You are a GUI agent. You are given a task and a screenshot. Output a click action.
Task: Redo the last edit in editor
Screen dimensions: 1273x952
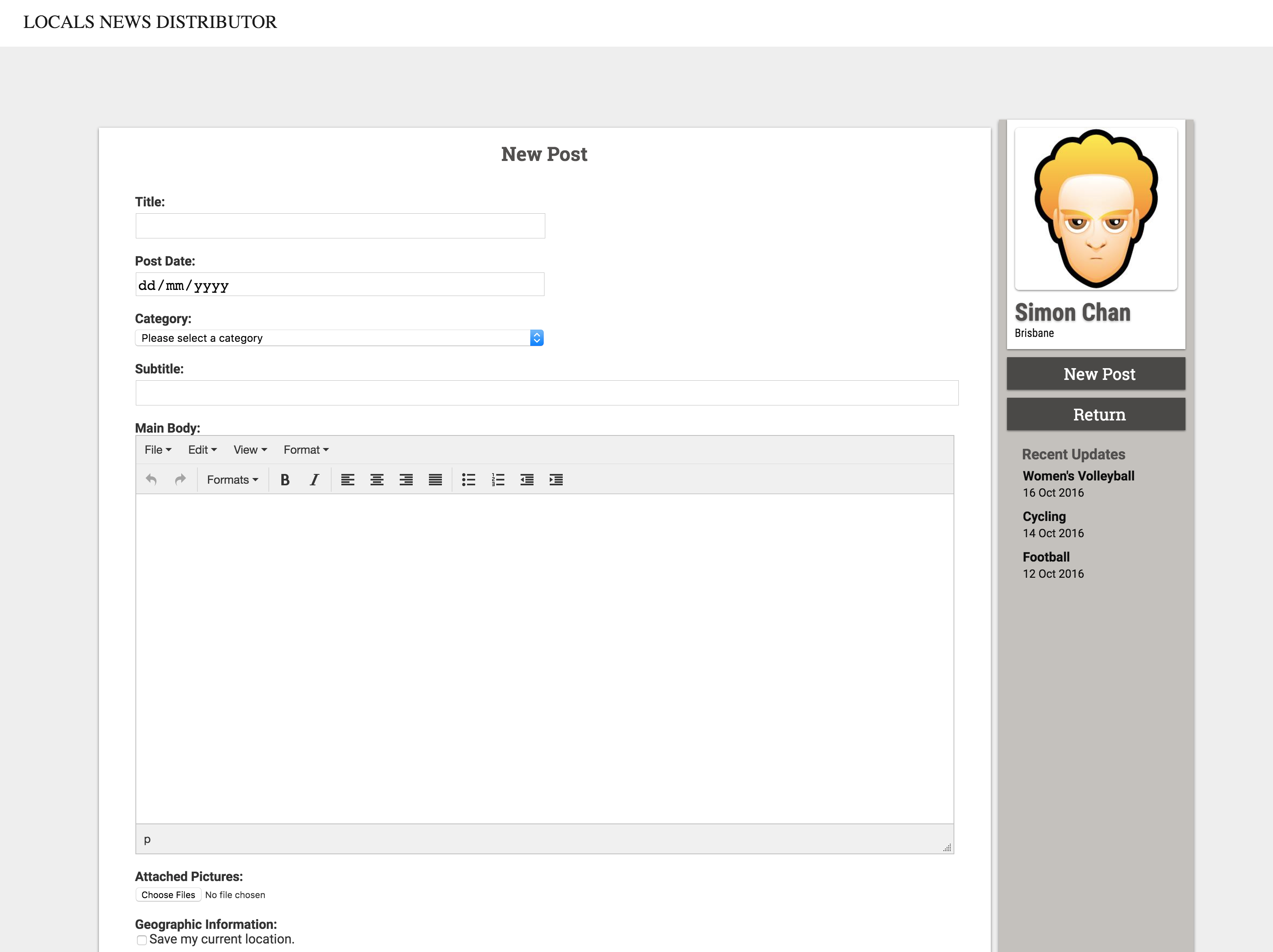(x=180, y=480)
